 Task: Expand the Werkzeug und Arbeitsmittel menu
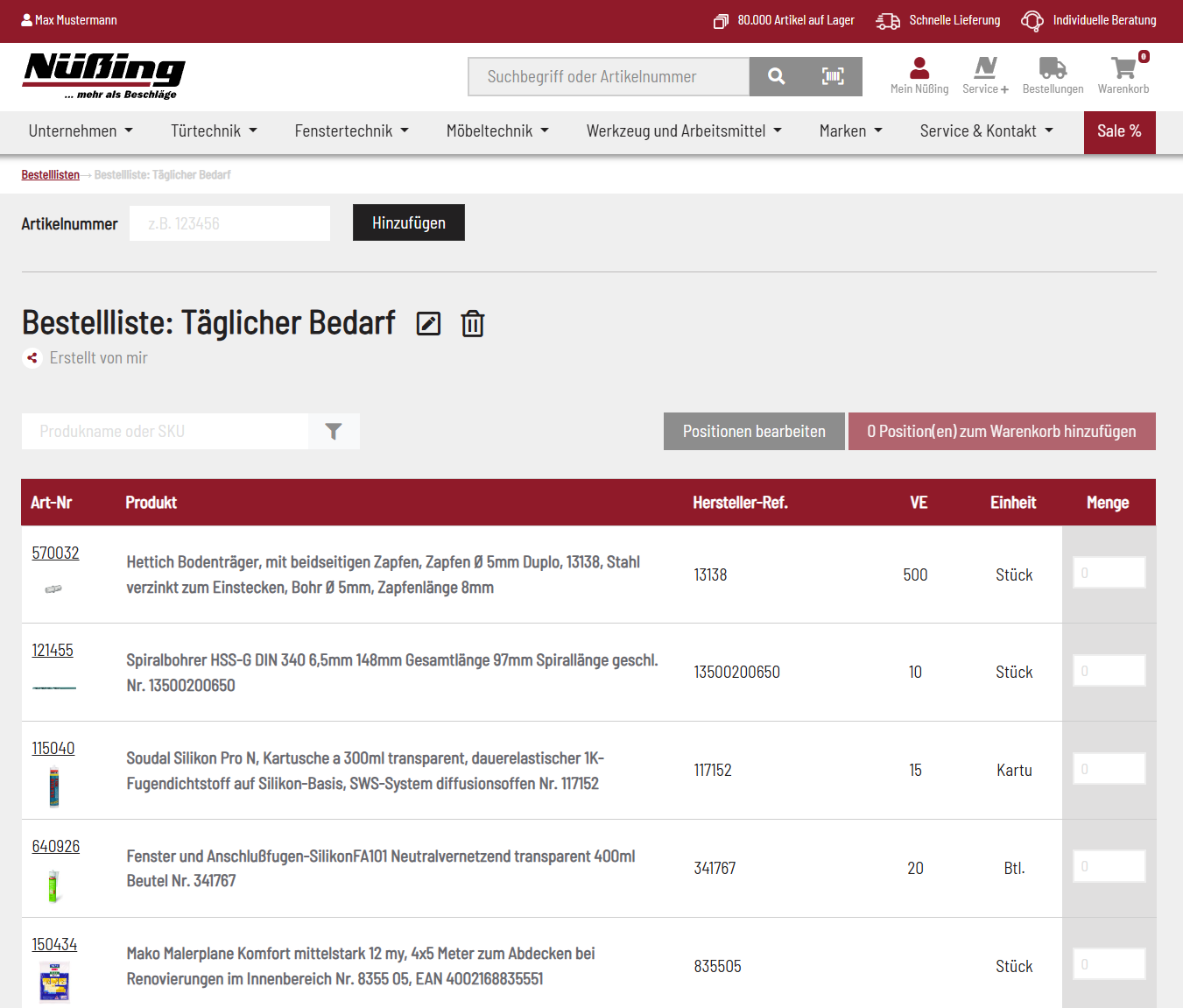pos(683,131)
